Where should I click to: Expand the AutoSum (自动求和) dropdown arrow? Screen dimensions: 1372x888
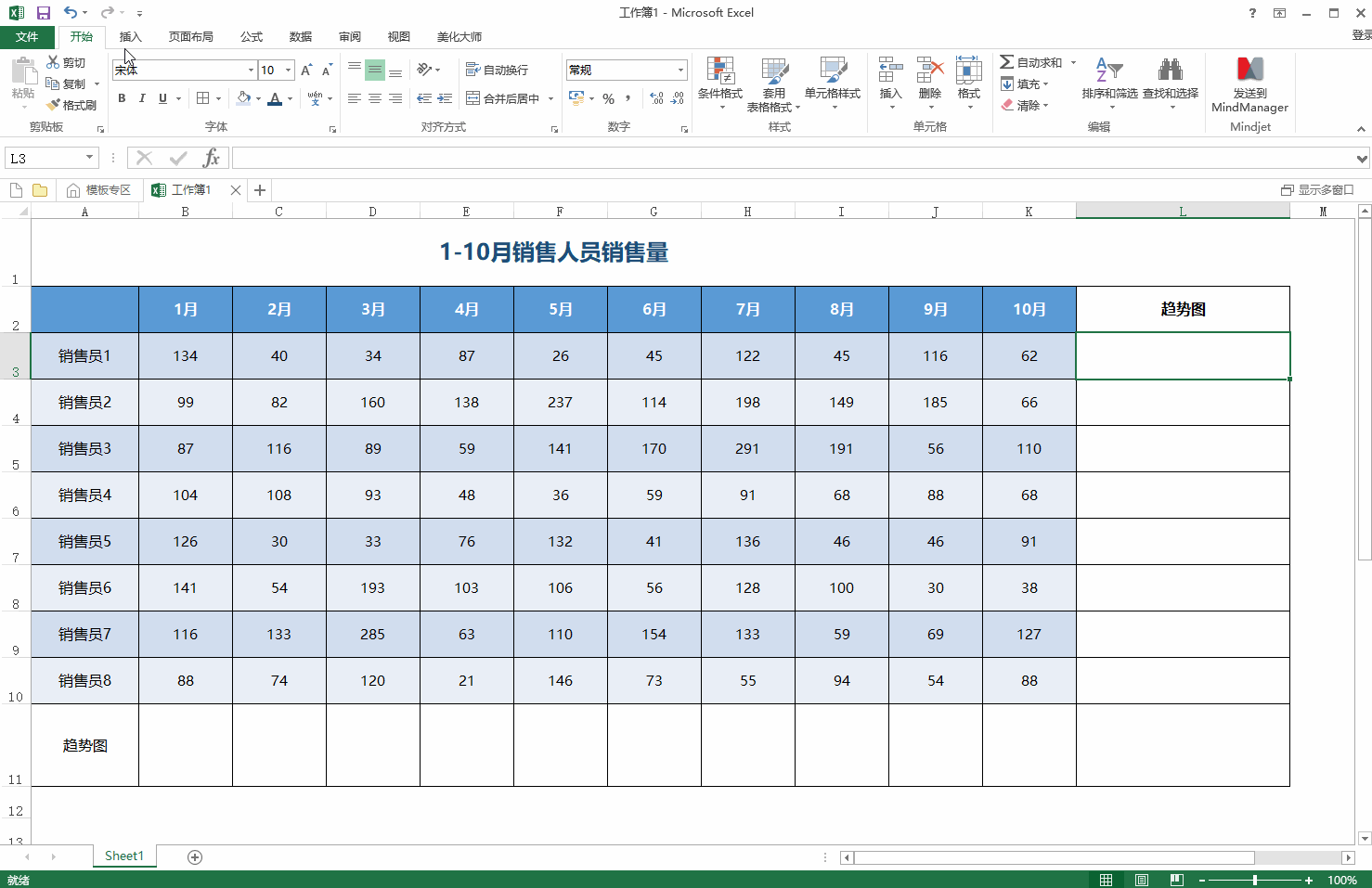pos(1074,62)
